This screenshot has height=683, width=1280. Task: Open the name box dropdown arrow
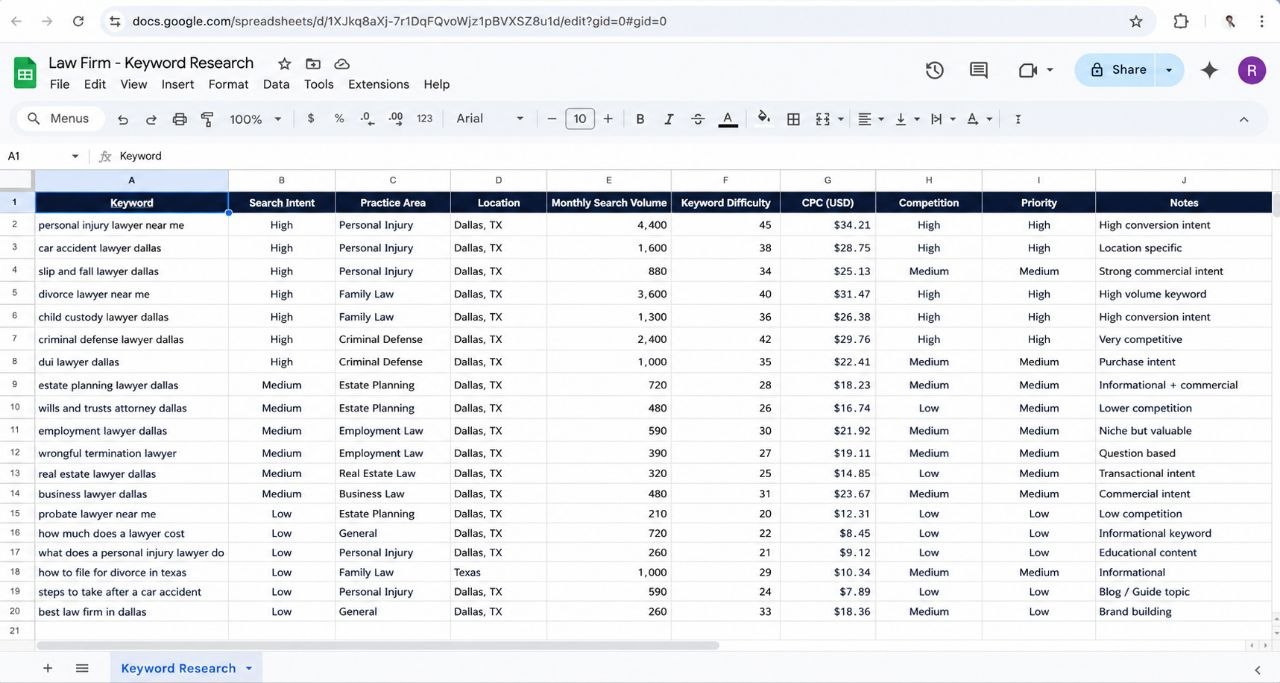click(75, 156)
